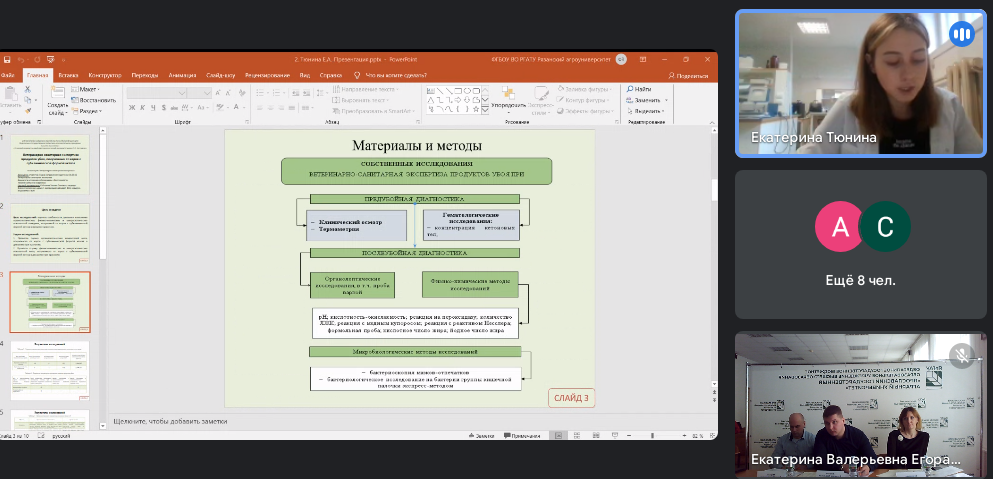The height and width of the screenshot is (479, 993).
Task: Increase font size with larger A
Action: [x=218, y=93]
